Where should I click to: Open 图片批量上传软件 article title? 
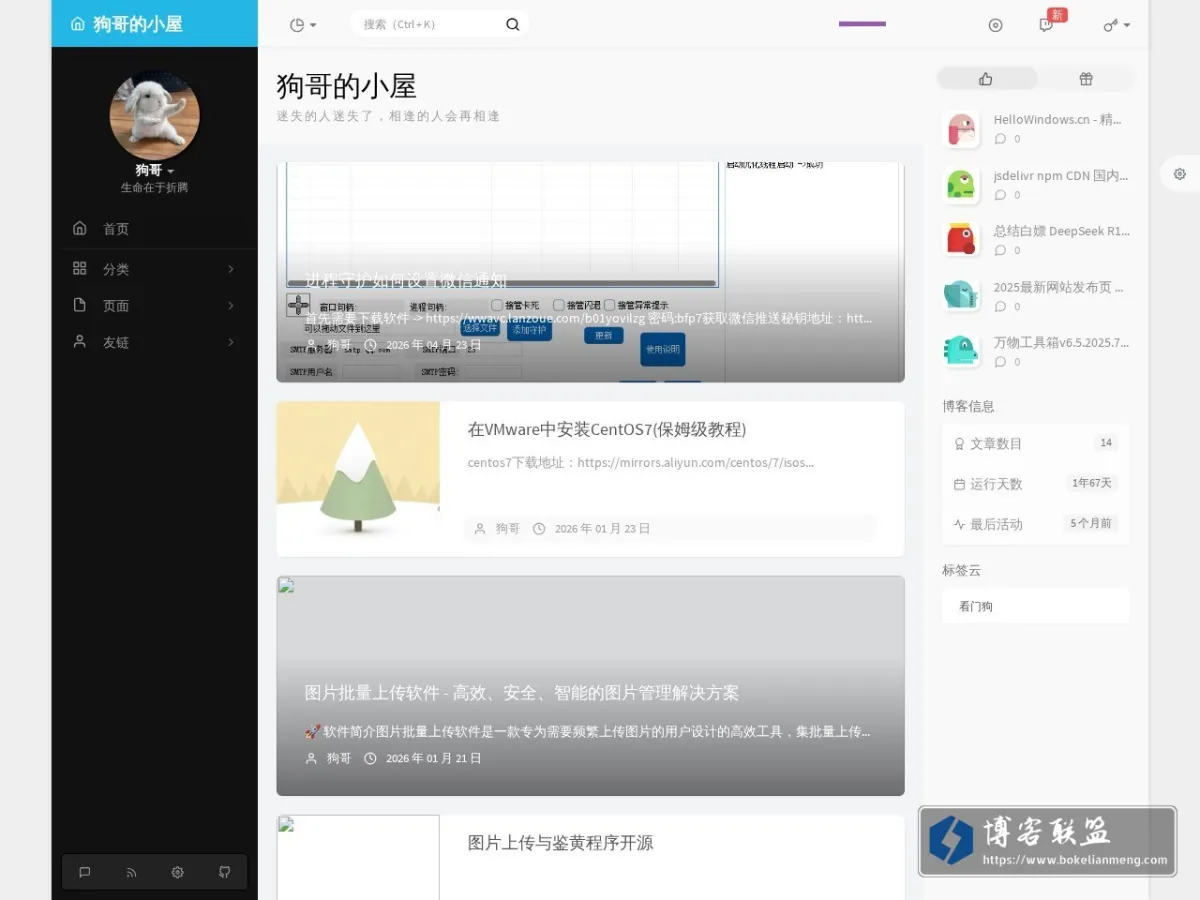coord(522,693)
